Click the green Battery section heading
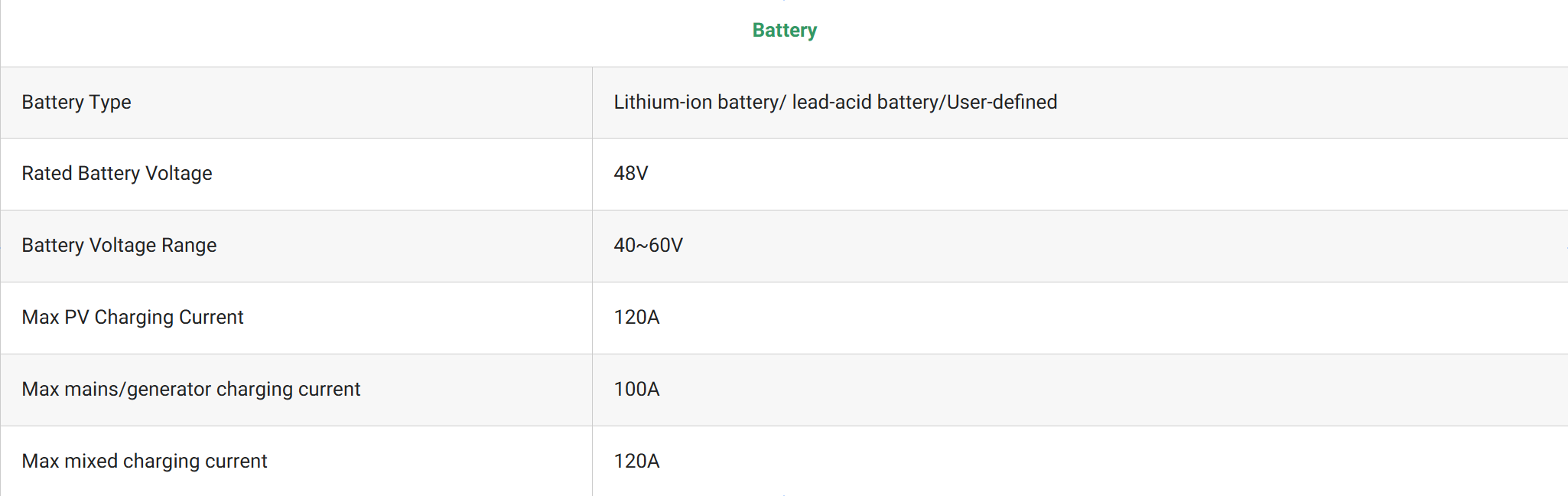Image resolution: width=1568 pixels, height=496 pixels. 784,31
